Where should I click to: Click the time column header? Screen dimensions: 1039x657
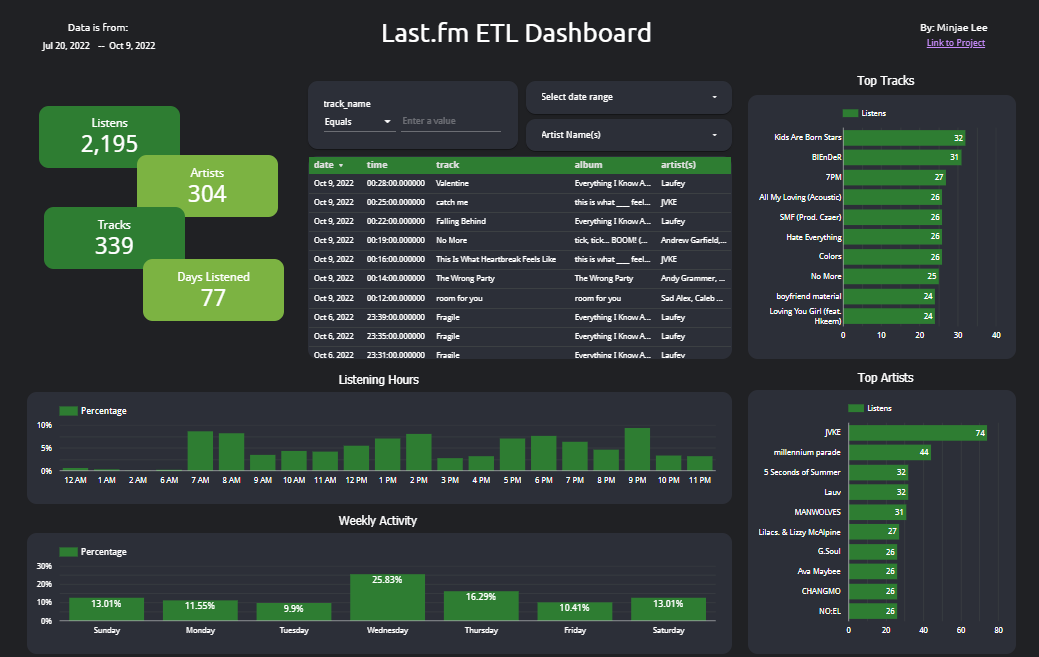377,165
